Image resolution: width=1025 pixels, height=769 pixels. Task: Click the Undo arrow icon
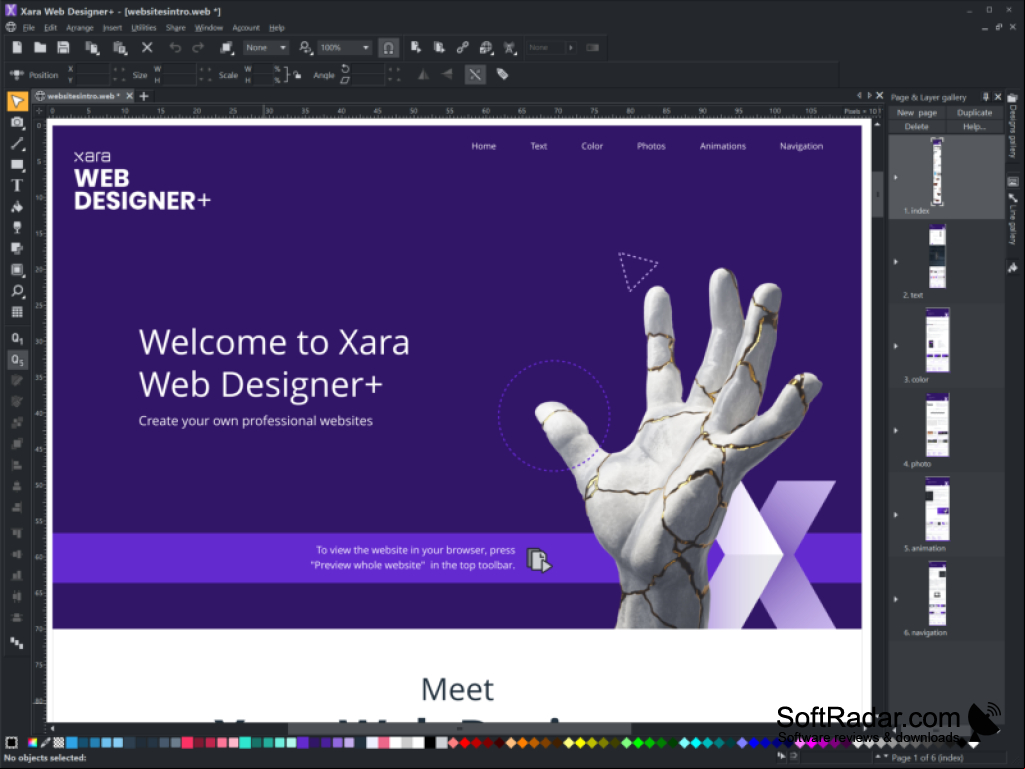pyautogui.click(x=175, y=48)
